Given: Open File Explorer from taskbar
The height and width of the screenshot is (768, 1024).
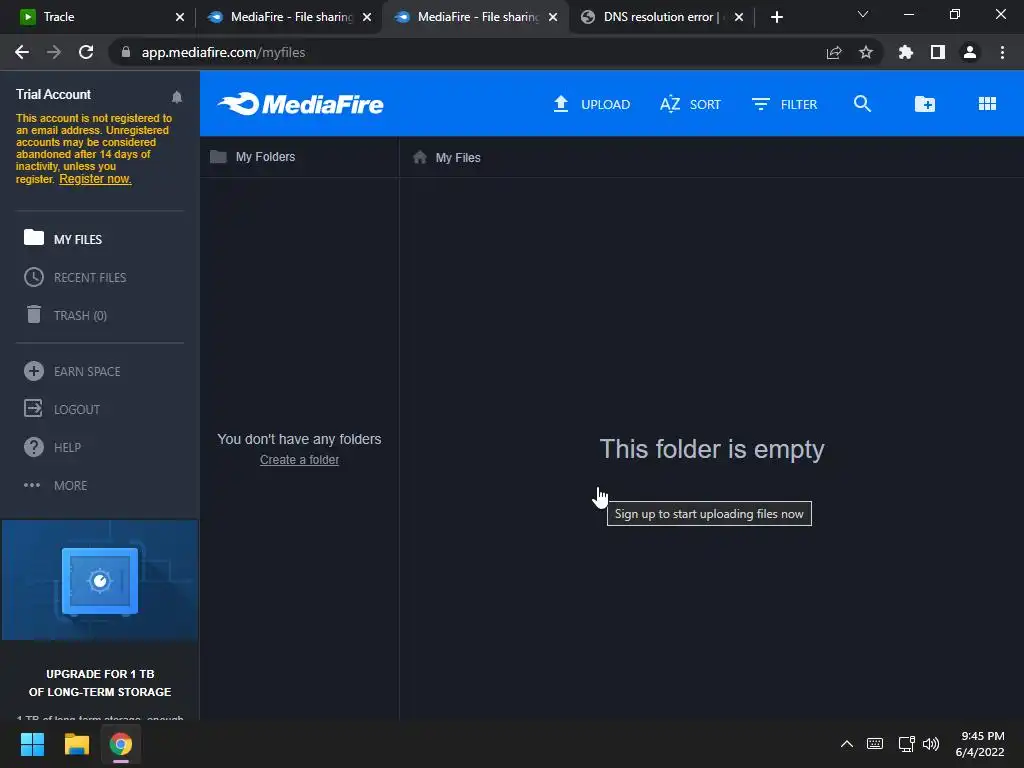Looking at the screenshot, I should (x=76, y=744).
